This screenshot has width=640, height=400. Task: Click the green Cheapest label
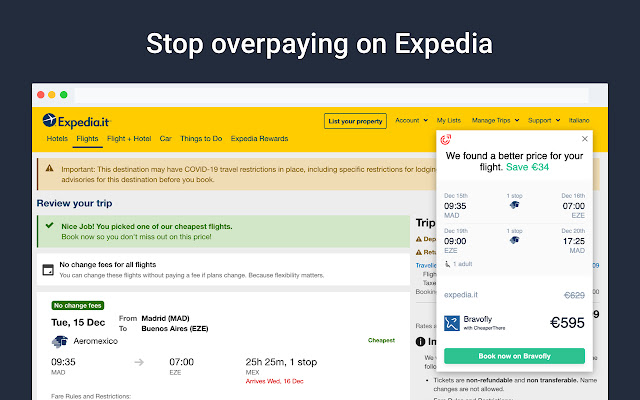point(381,340)
